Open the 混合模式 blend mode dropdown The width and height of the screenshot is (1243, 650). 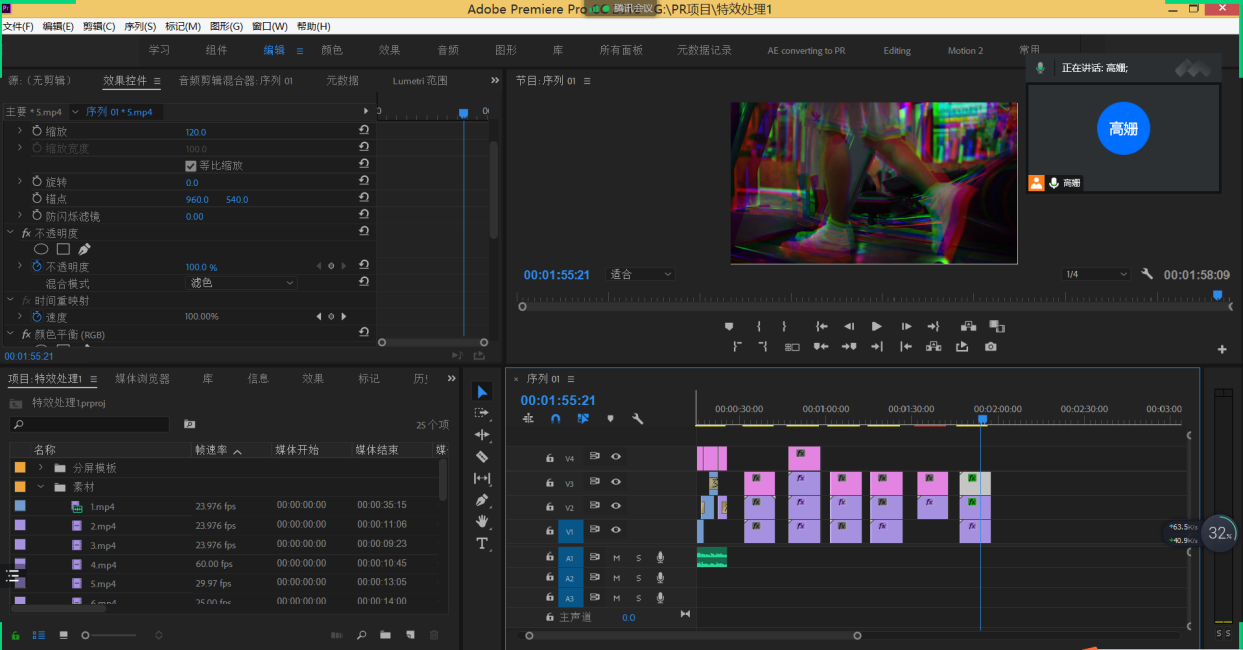(x=242, y=283)
